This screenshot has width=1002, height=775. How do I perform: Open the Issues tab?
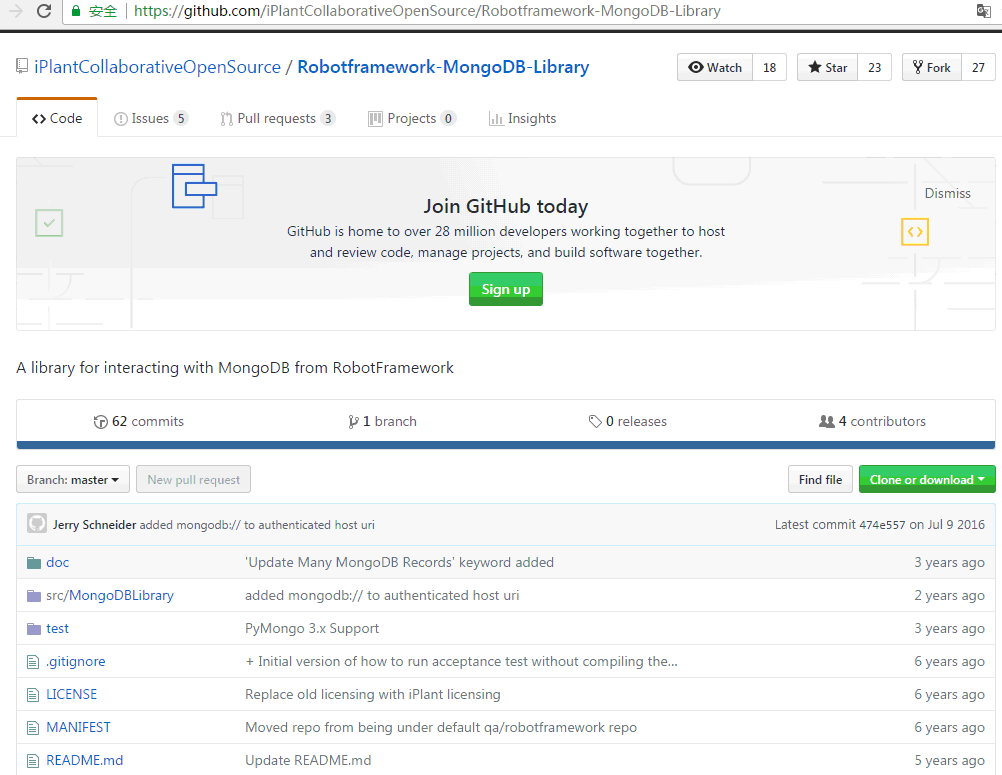tap(151, 118)
